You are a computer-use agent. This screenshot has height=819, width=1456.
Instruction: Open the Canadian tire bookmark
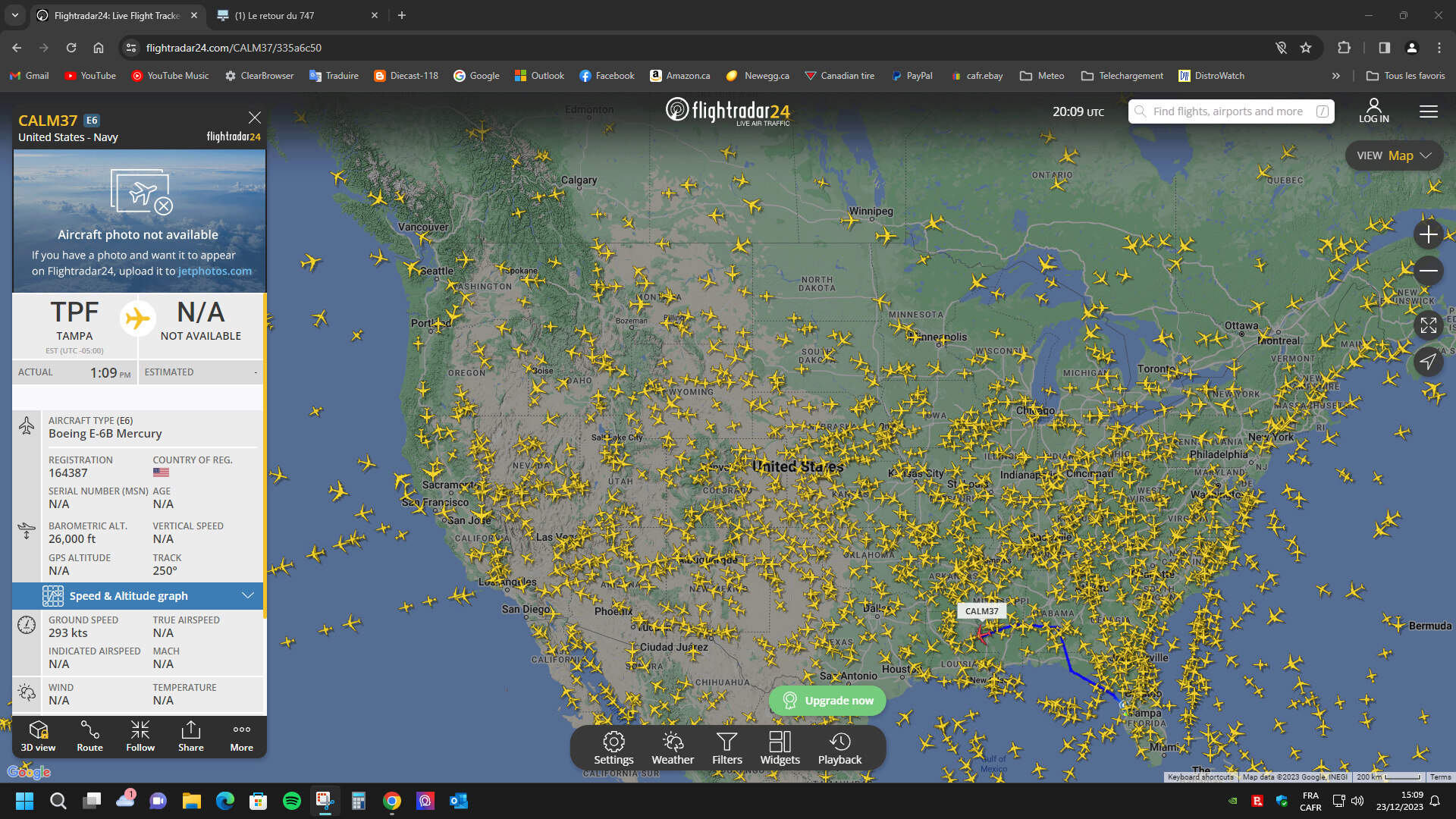click(x=839, y=76)
